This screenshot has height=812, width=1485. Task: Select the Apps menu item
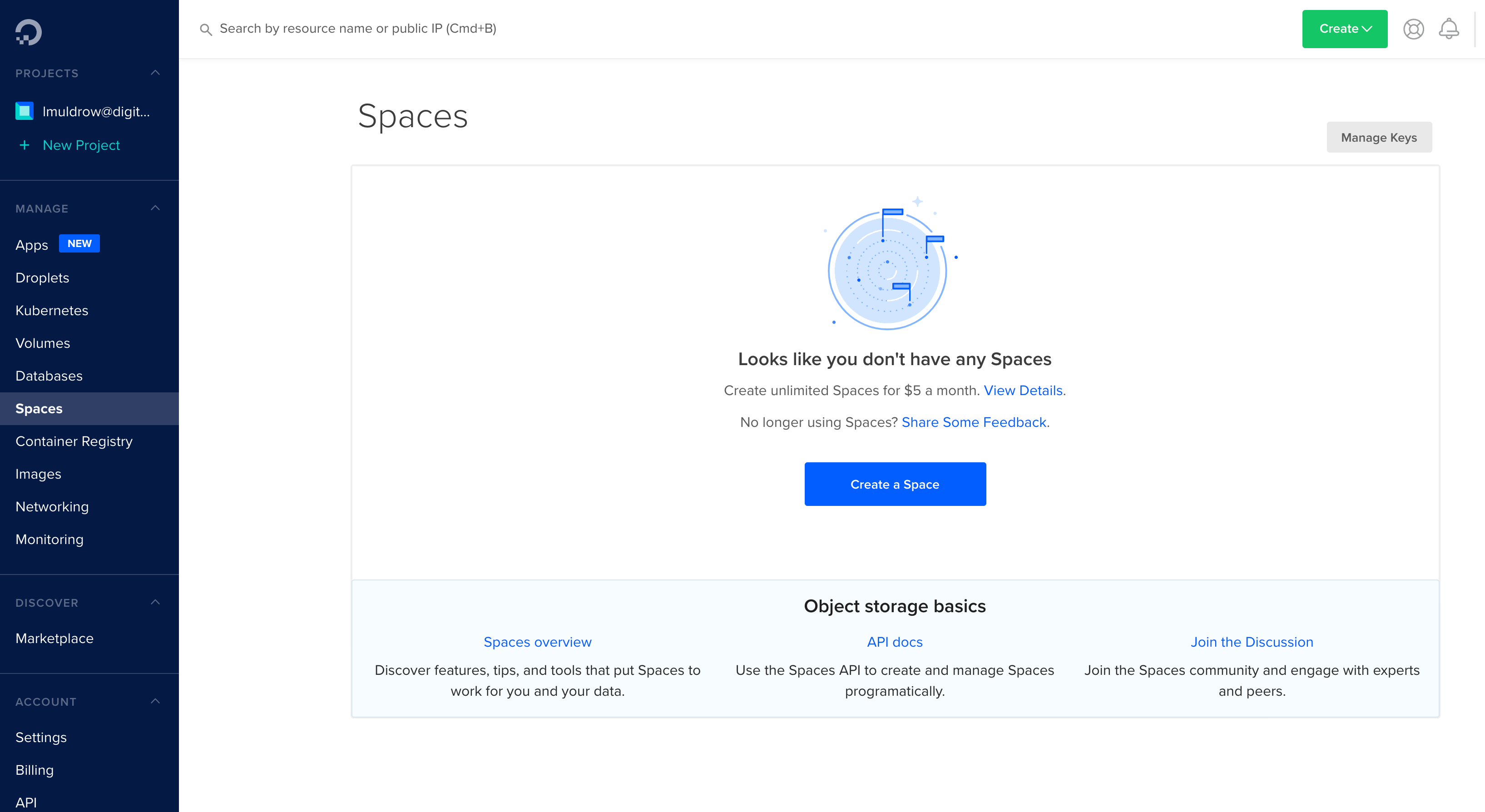(32, 245)
